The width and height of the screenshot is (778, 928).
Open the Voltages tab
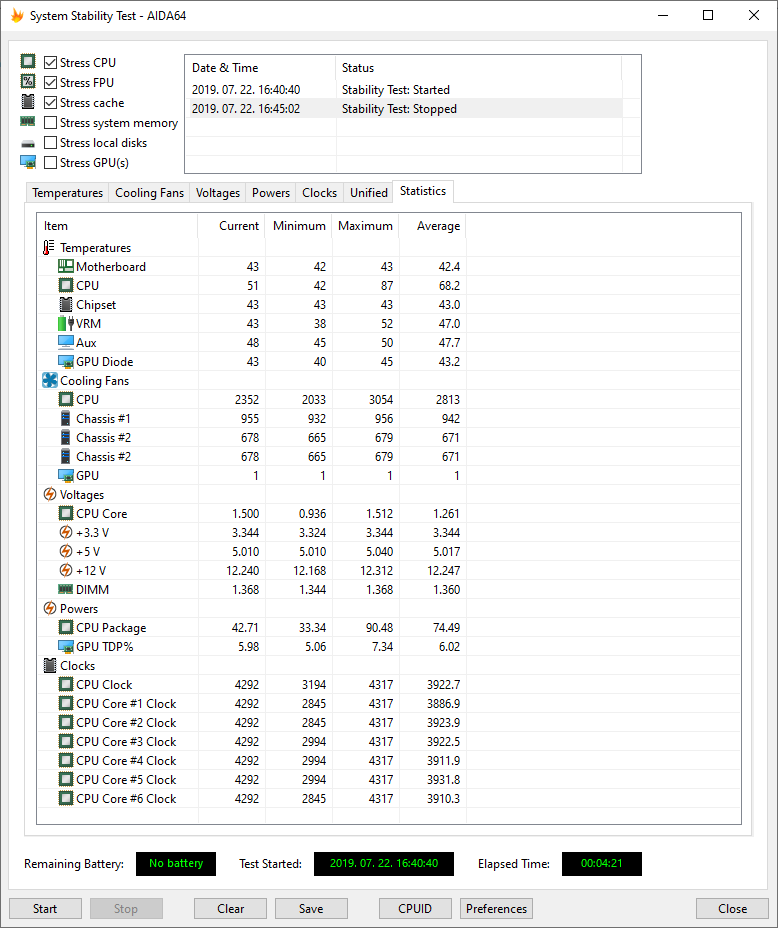coord(218,193)
